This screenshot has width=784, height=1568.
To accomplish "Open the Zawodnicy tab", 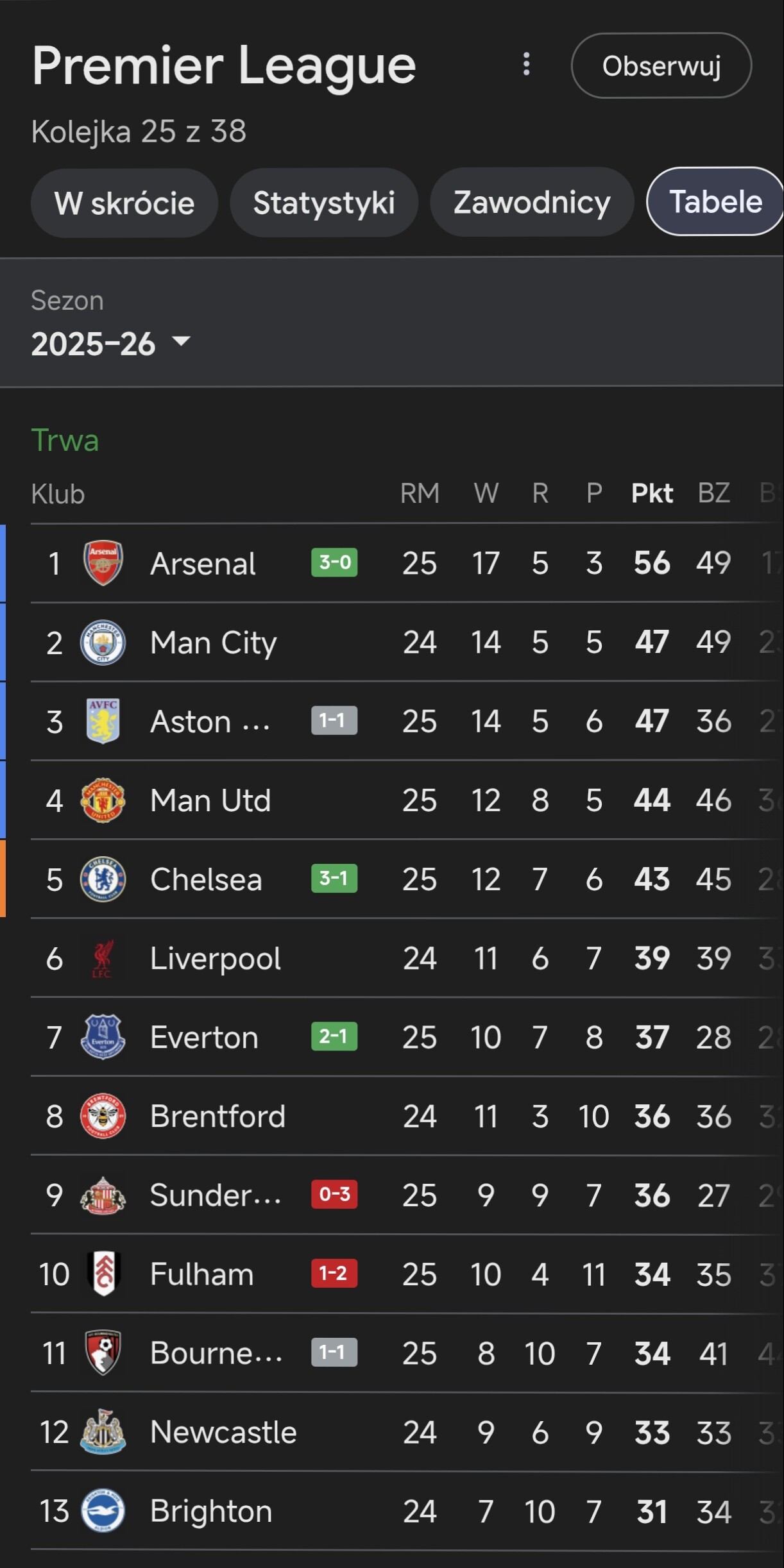I will pos(532,203).
